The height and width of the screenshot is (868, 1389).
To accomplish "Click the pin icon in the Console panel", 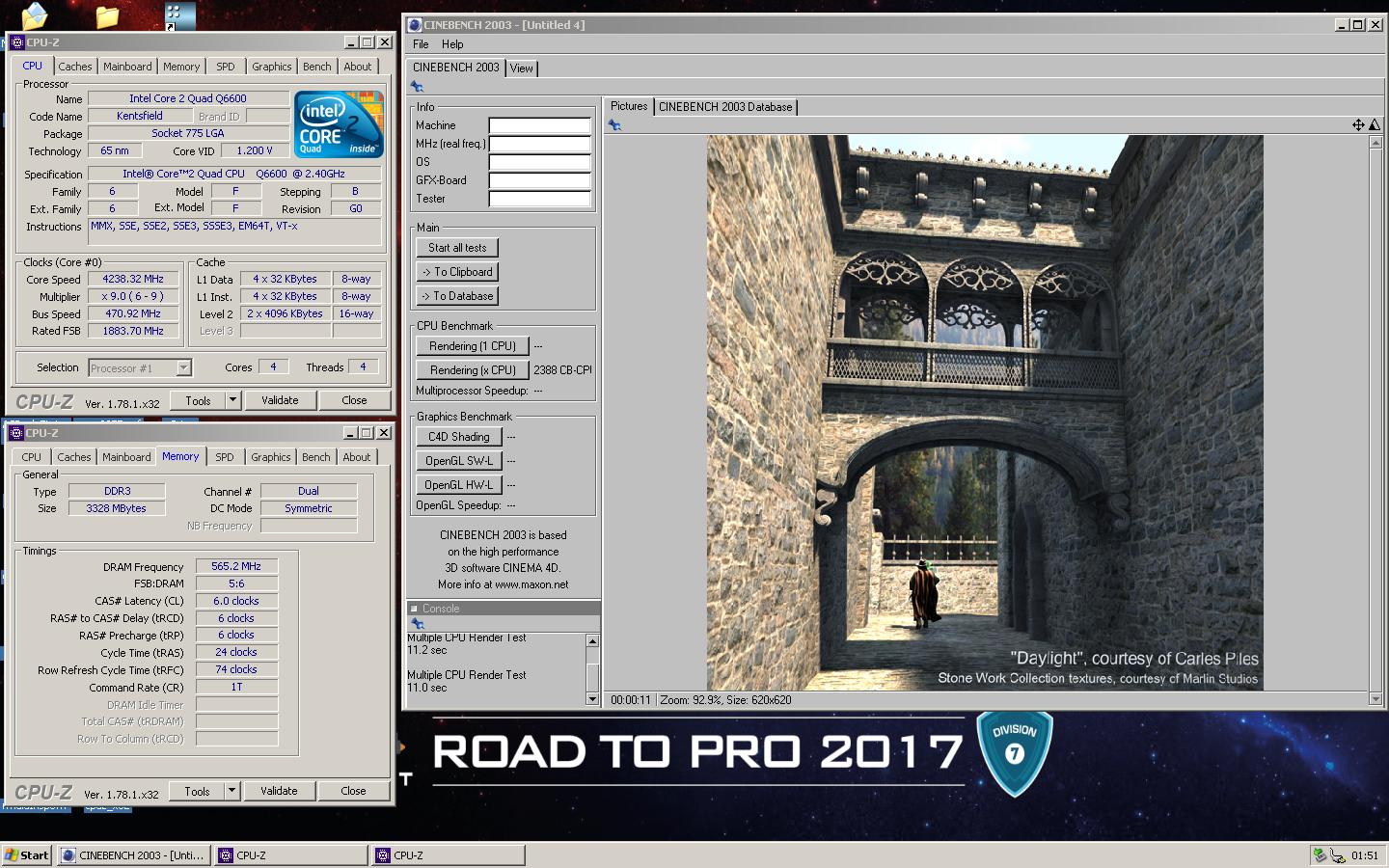I will (418, 624).
